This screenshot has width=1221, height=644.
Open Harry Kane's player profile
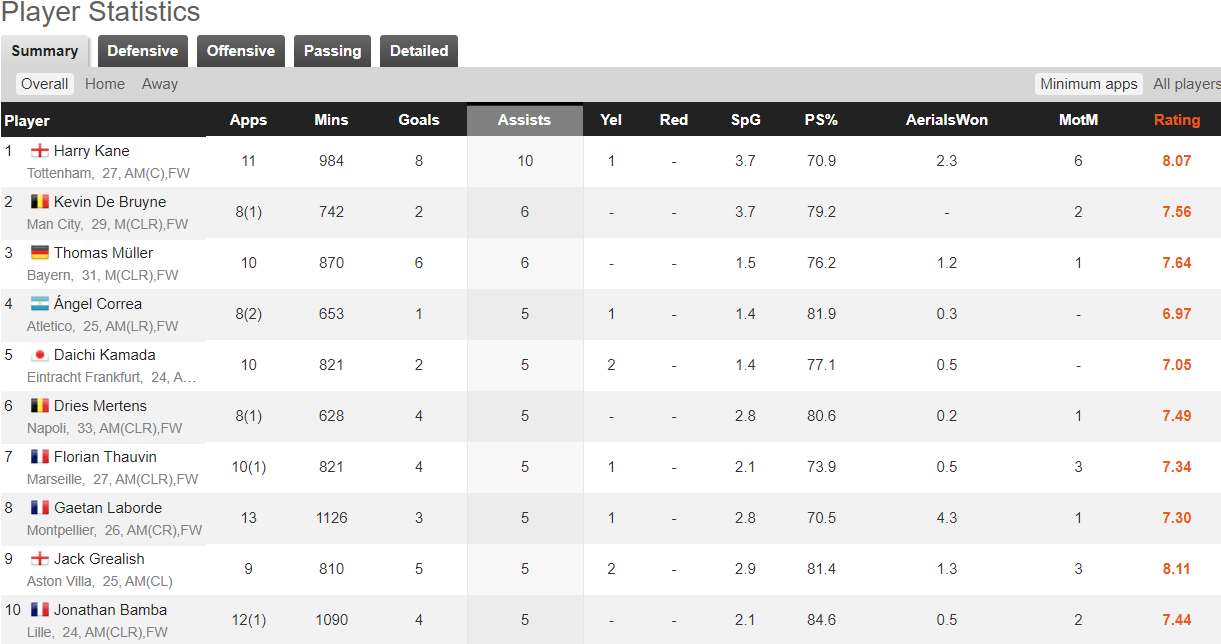tap(91, 151)
